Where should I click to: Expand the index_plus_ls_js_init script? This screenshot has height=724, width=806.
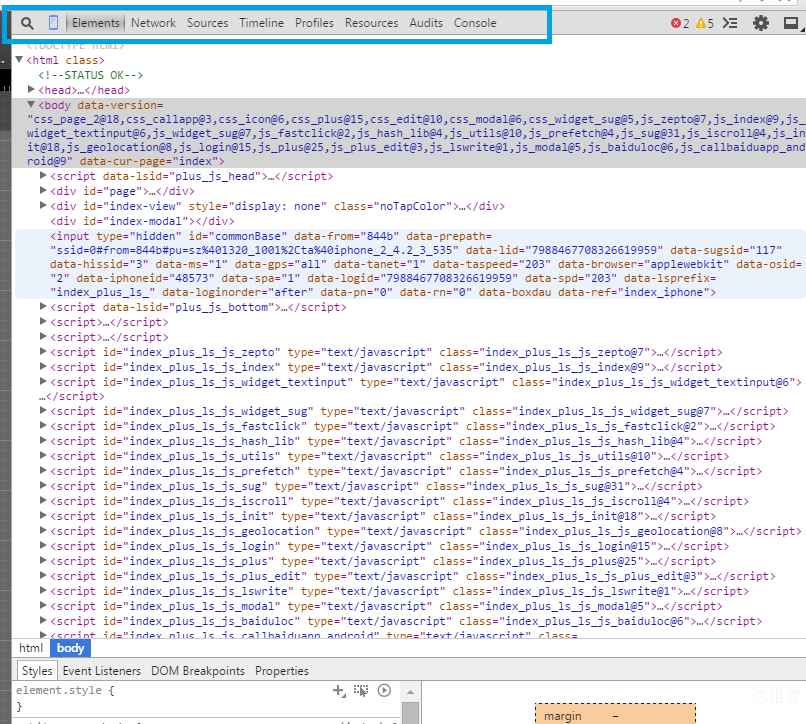click(43, 515)
